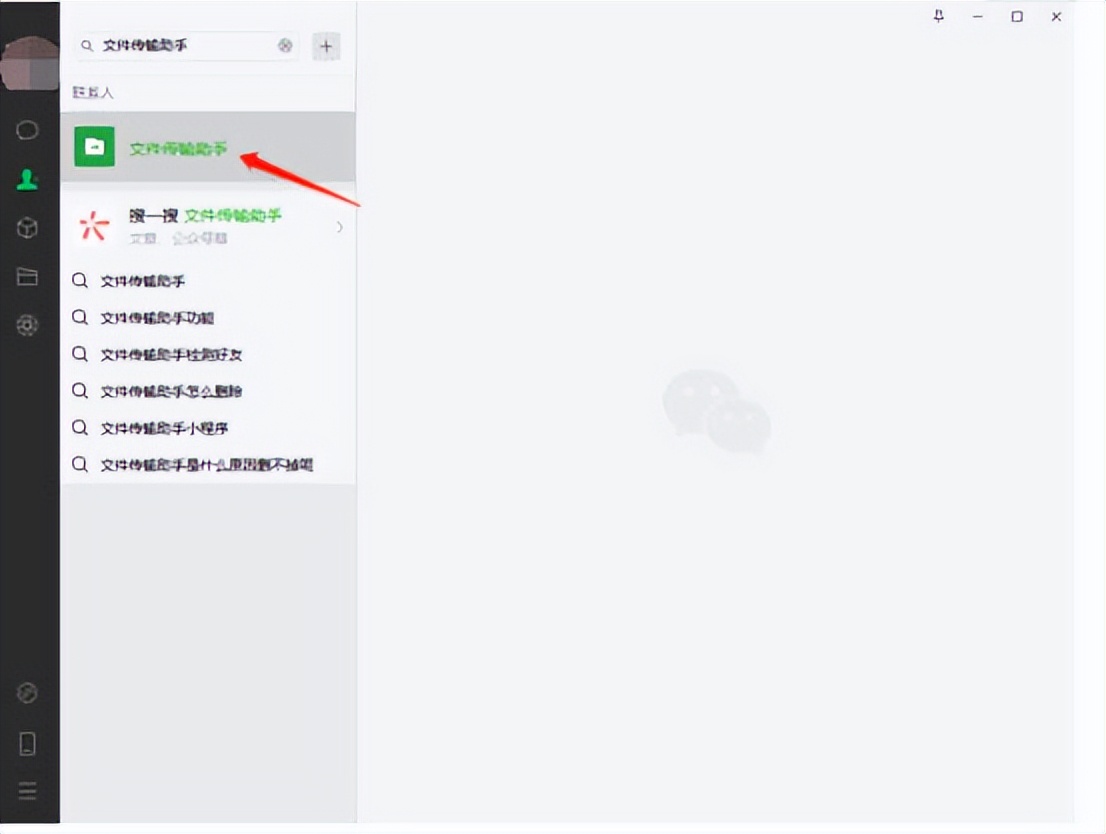Viewport: 1106px width, 834px height.
Task: Click the phone/mobile sidebar icon
Action: tap(27, 743)
